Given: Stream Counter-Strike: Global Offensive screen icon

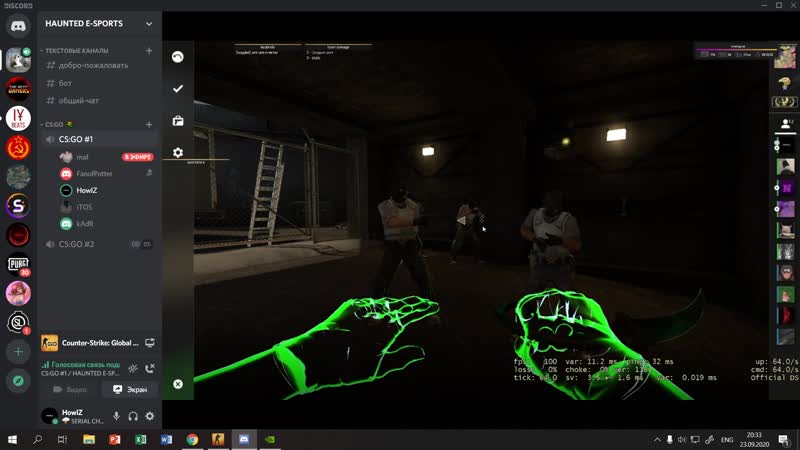Looking at the screenshot, I should 149,343.
